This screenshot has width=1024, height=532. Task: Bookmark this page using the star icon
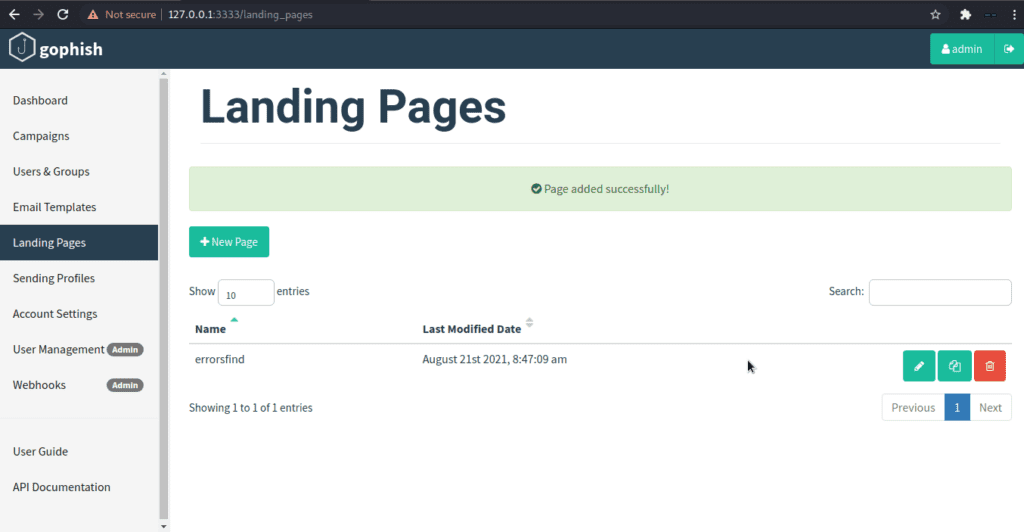click(935, 15)
